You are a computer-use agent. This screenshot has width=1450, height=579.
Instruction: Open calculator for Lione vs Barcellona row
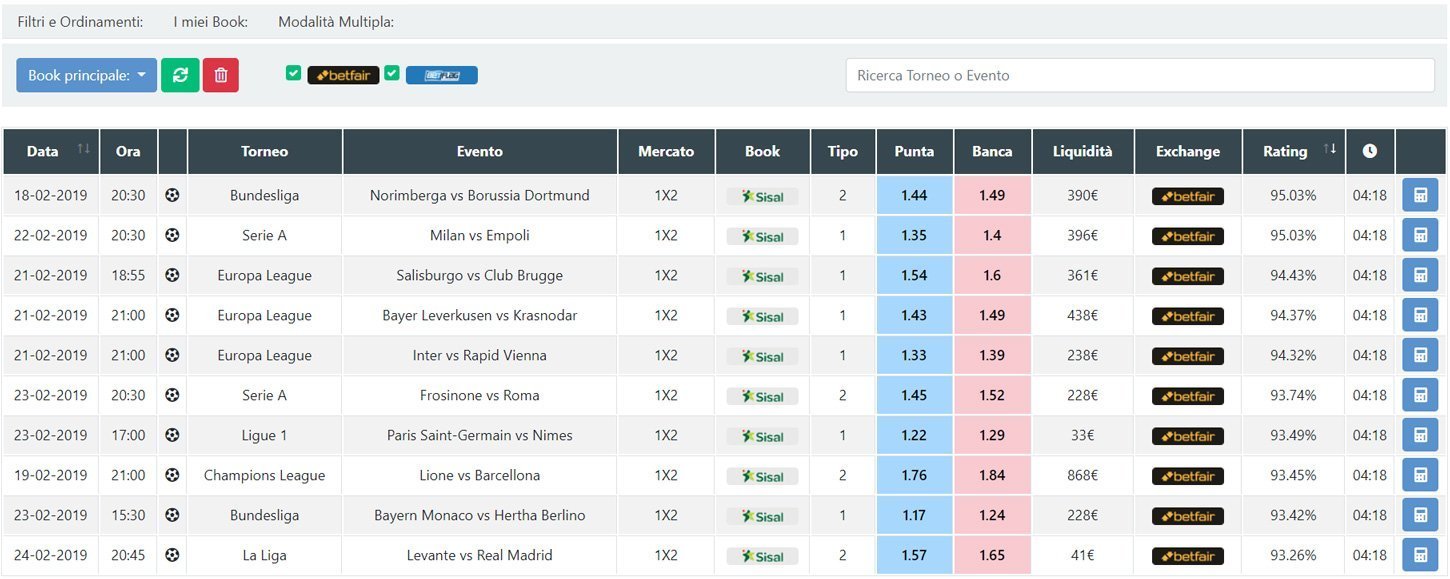coord(1419,475)
